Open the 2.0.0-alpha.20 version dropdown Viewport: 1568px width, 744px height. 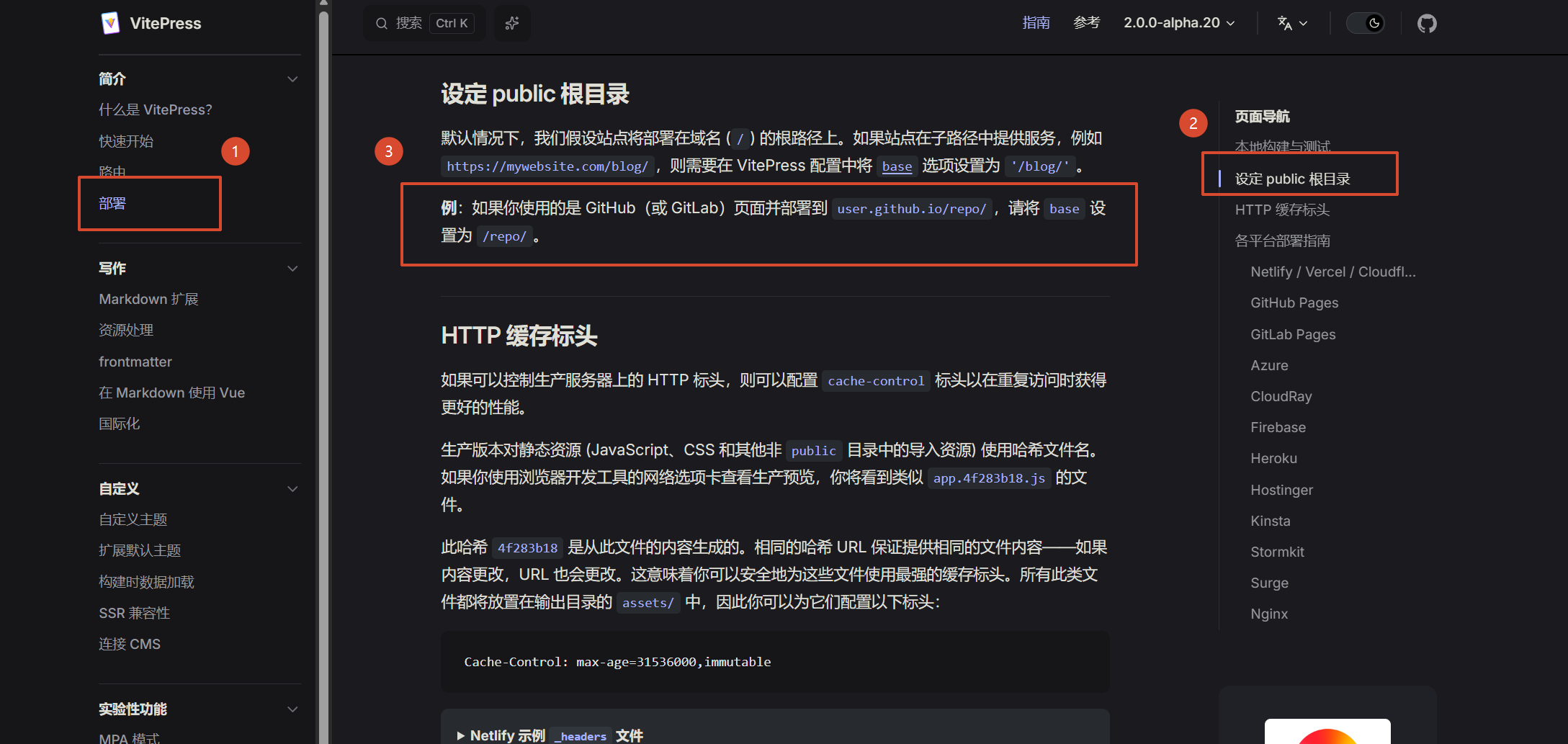coord(1180,23)
